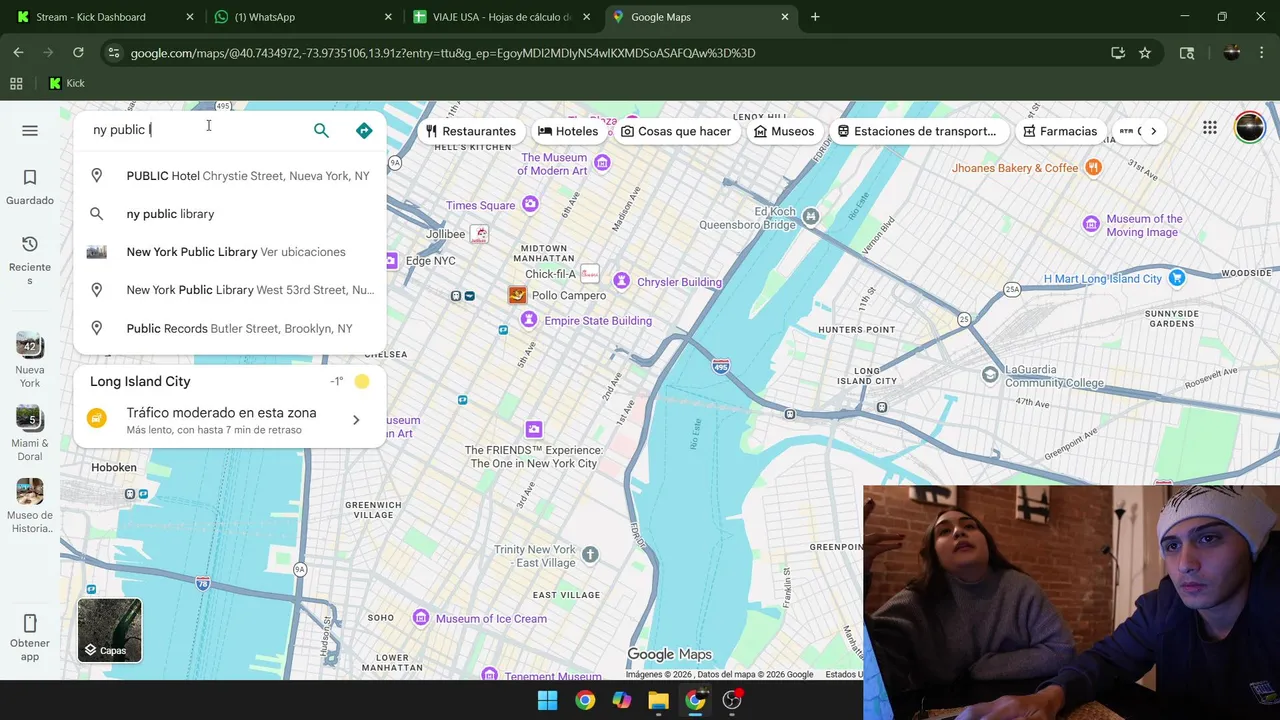Select the Google Maps browser tab
The width and height of the screenshot is (1280, 720).
[700, 17]
